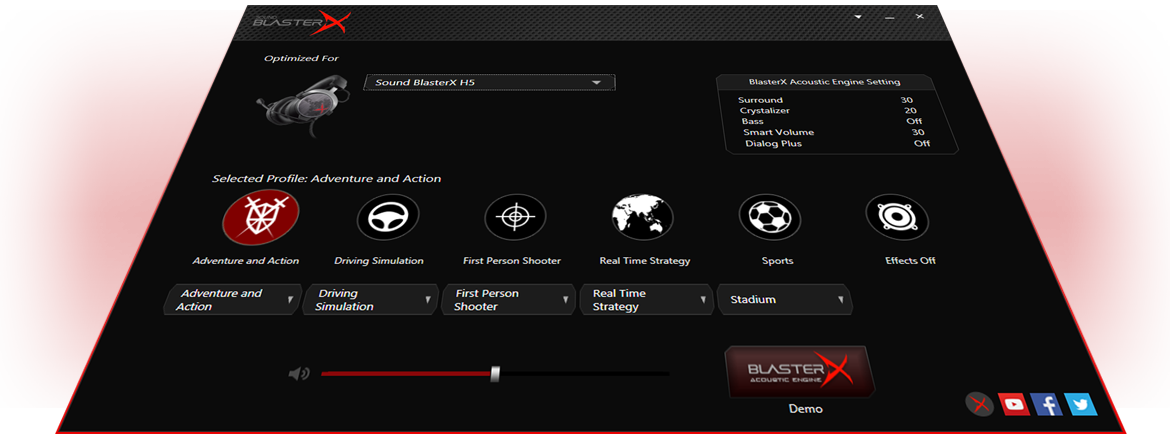Click the Dialog Plus setting row
This screenshot has width=1170, height=438.
[x=837, y=143]
